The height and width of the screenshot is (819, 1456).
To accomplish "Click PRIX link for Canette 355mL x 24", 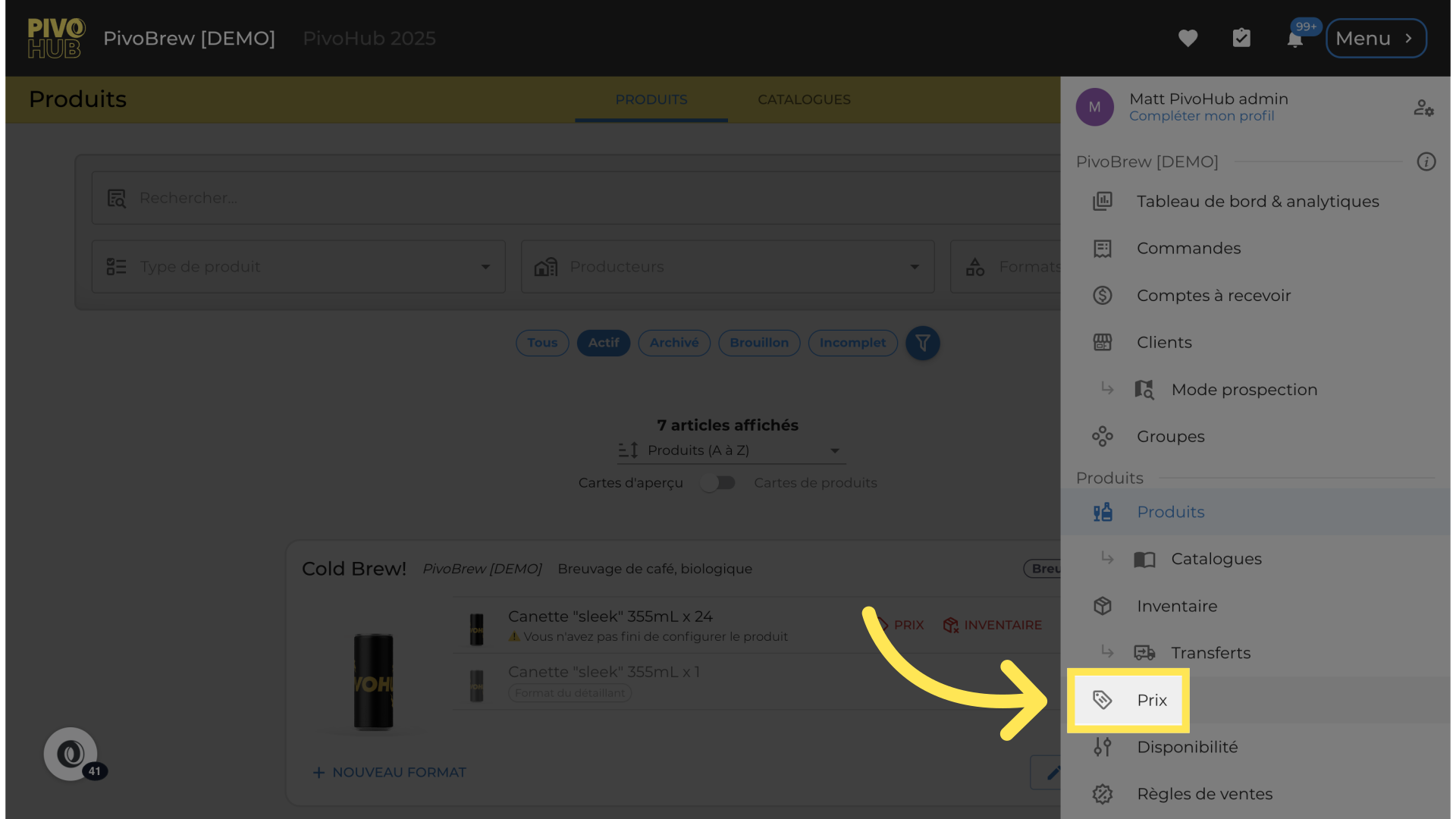I will (899, 625).
